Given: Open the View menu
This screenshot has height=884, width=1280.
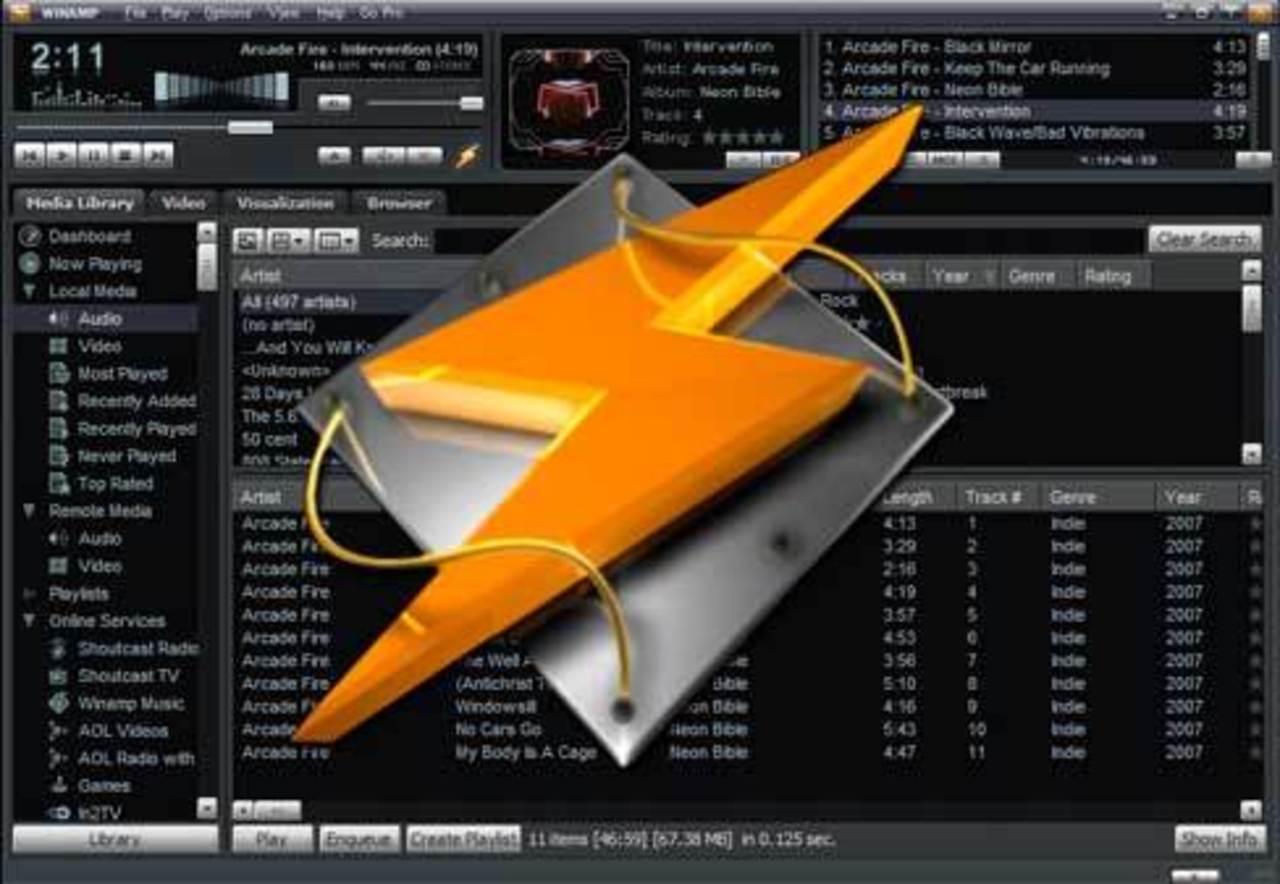Looking at the screenshot, I should click(284, 13).
